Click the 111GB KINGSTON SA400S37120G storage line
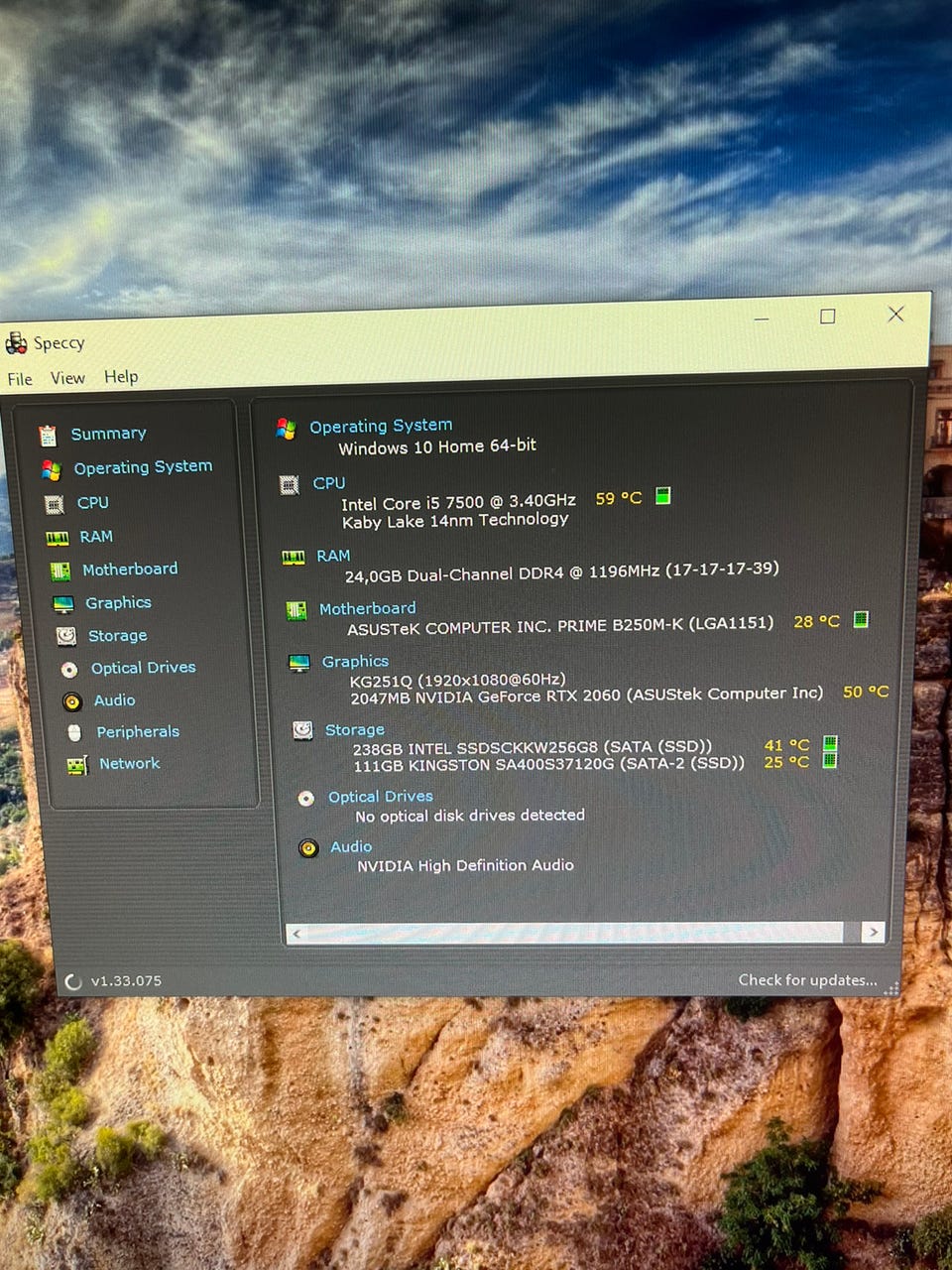The width and height of the screenshot is (952, 1270). pyautogui.click(x=548, y=764)
